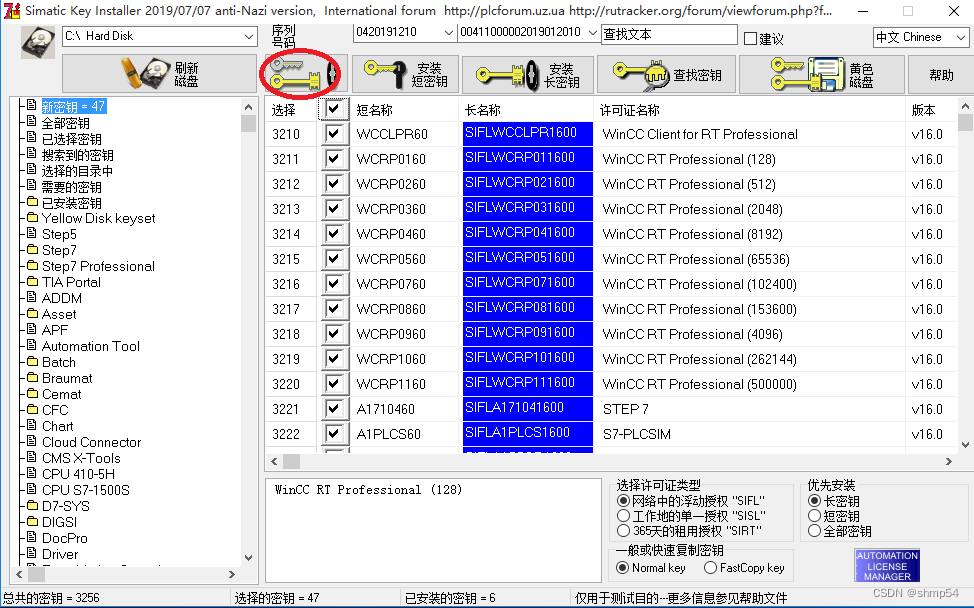Open the D7-SYS folder
Image resolution: width=974 pixels, height=608 pixels.
tap(65, 506)
